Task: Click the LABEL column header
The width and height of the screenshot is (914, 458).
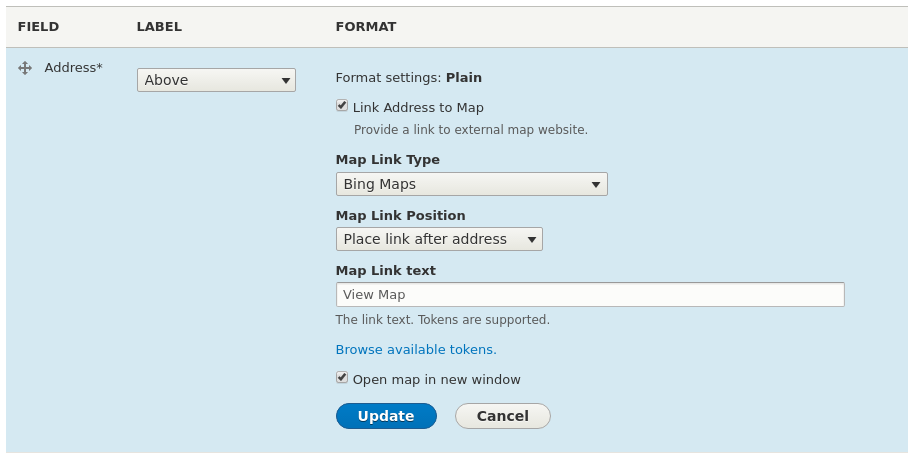Action: (x=159, y=27)
